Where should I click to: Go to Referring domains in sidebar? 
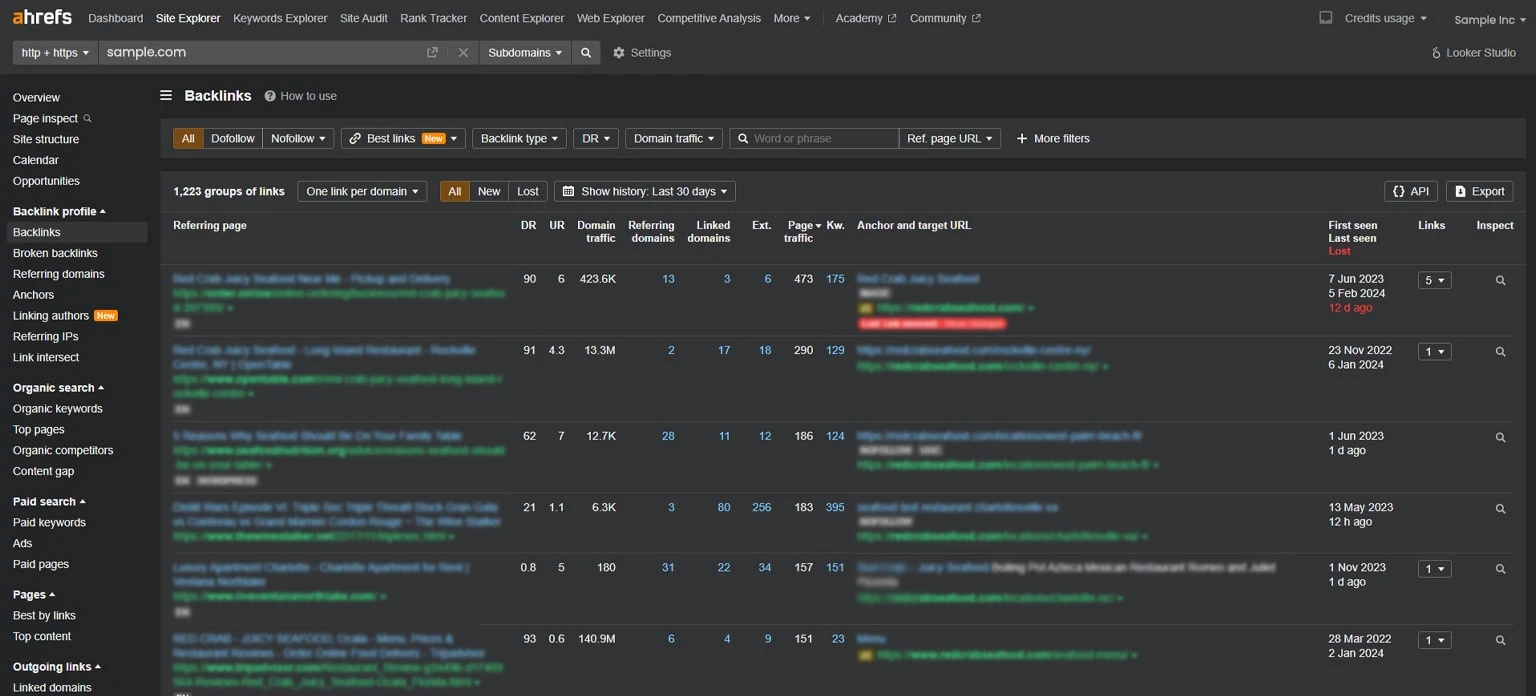tap(59, 274)
